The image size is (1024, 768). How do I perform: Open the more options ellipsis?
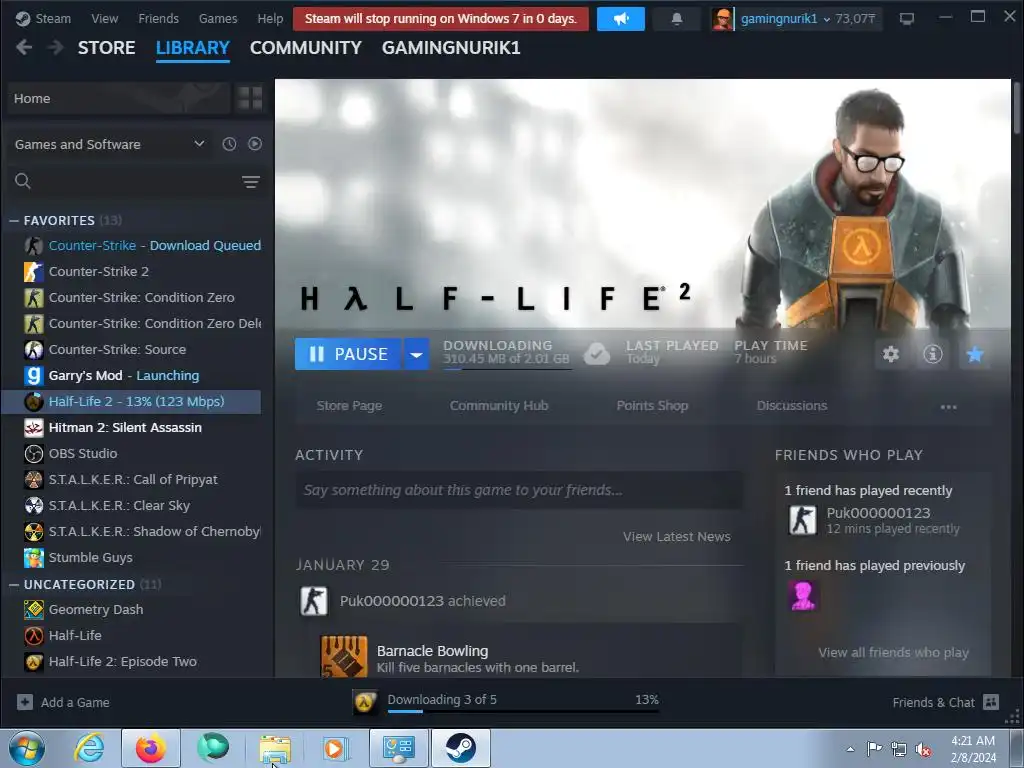948,407
